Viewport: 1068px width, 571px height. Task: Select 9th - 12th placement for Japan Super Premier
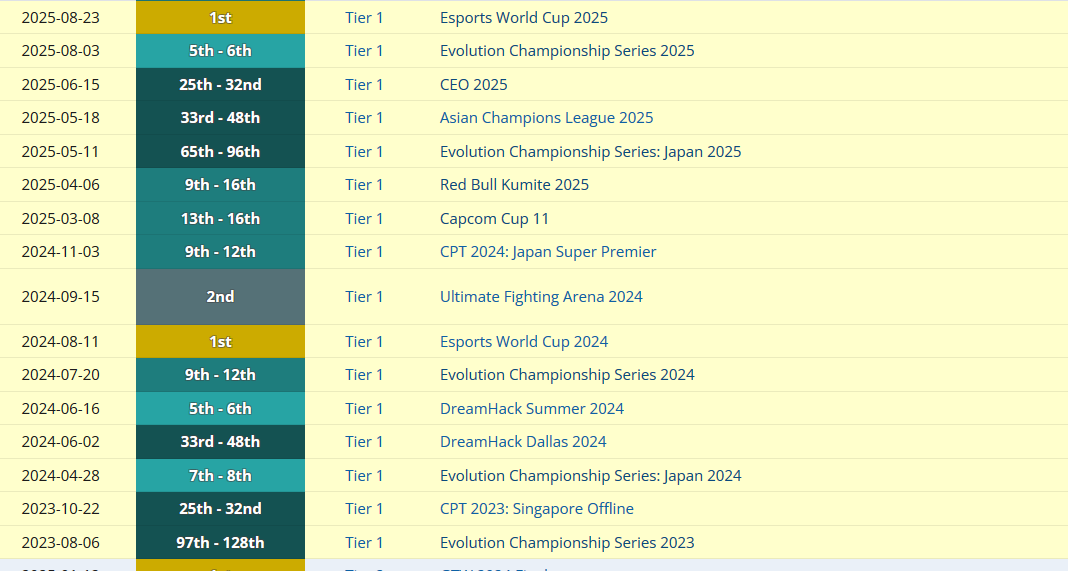(220, 252)
